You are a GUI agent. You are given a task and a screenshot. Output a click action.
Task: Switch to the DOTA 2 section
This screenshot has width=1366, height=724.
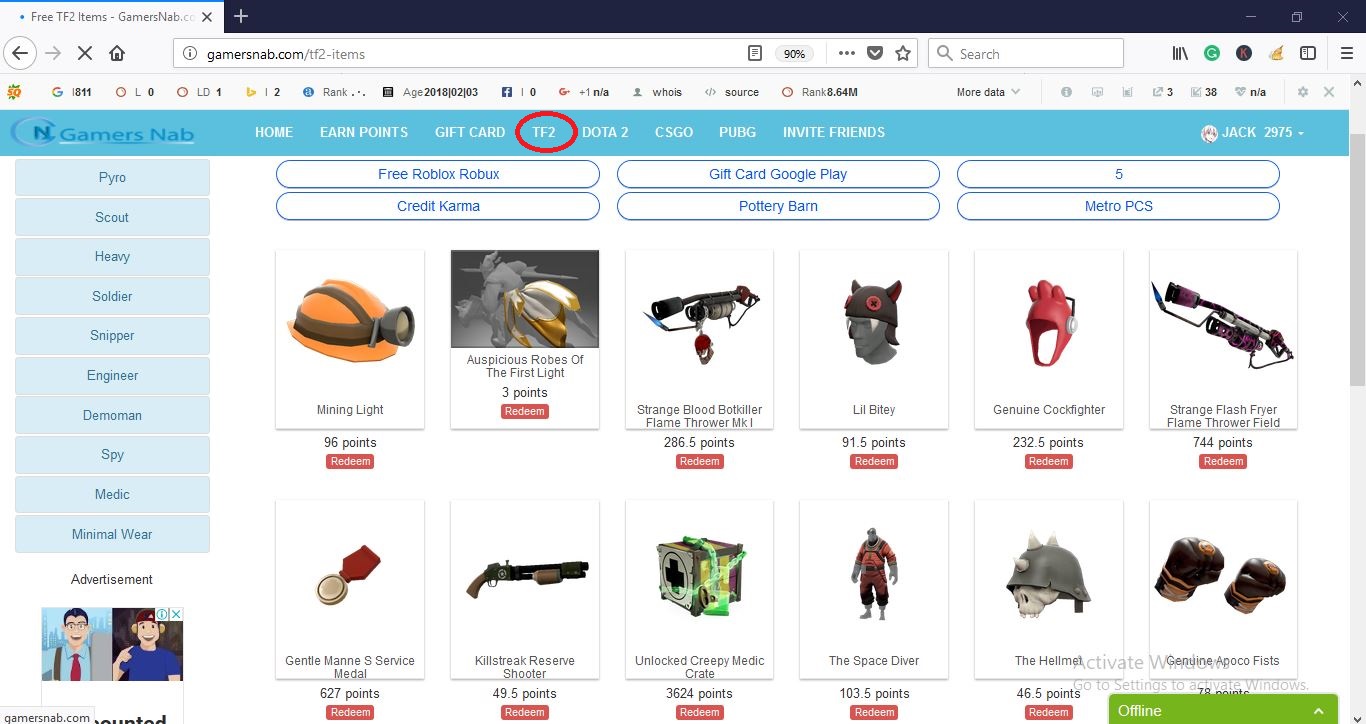pyautogui.click(x=606, y=131)
